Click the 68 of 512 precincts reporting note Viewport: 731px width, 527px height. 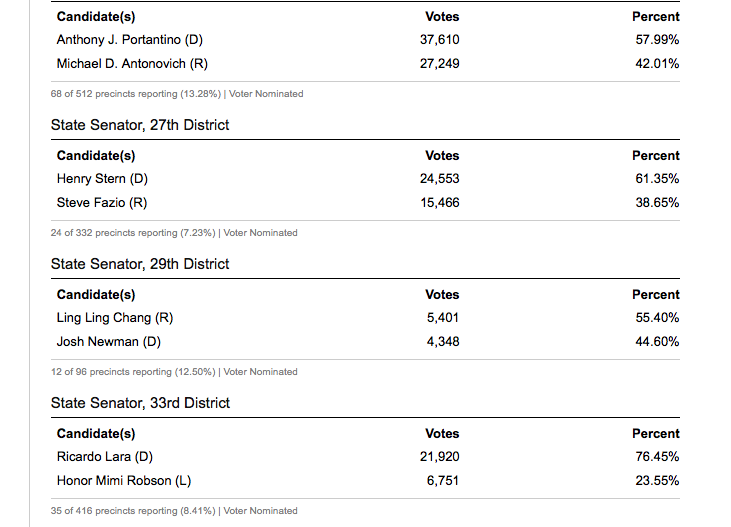[x=177, y=94]
